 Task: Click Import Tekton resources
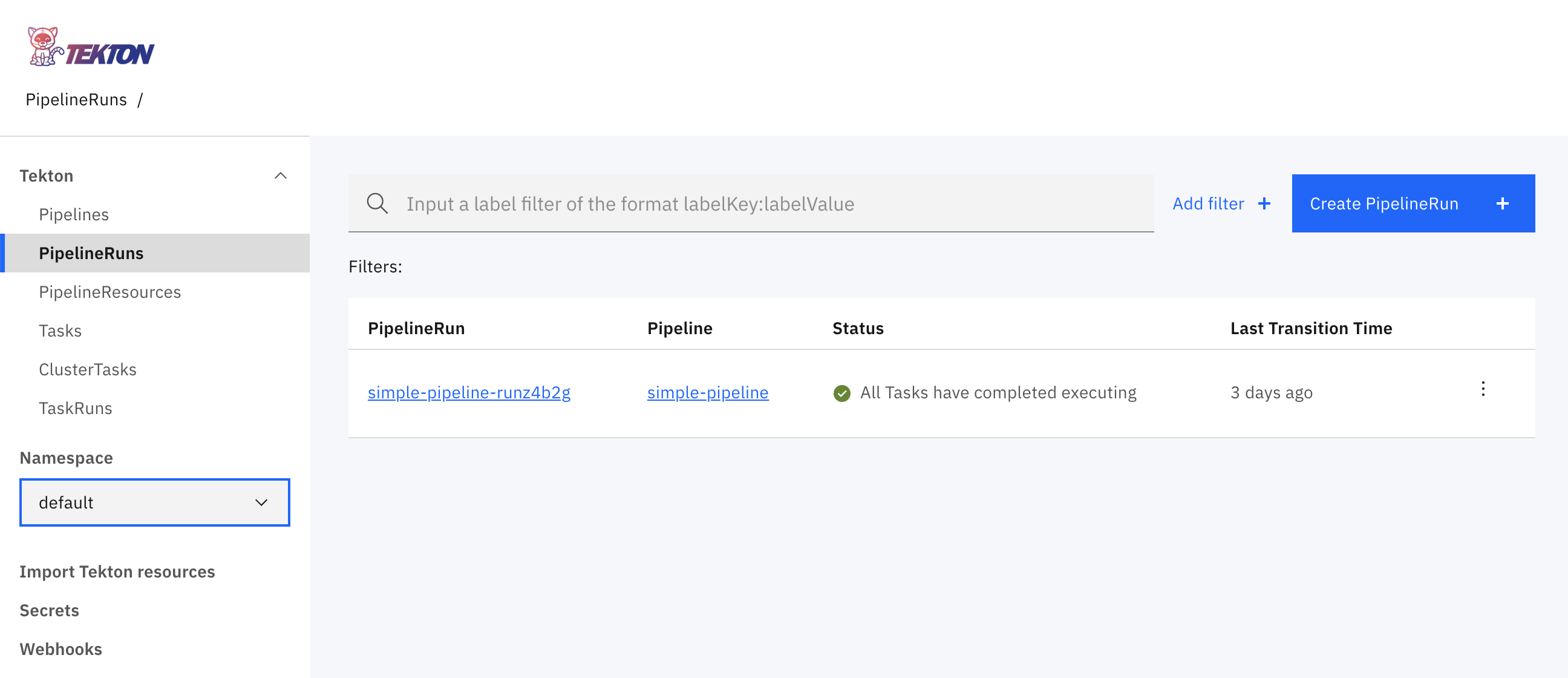117,571
